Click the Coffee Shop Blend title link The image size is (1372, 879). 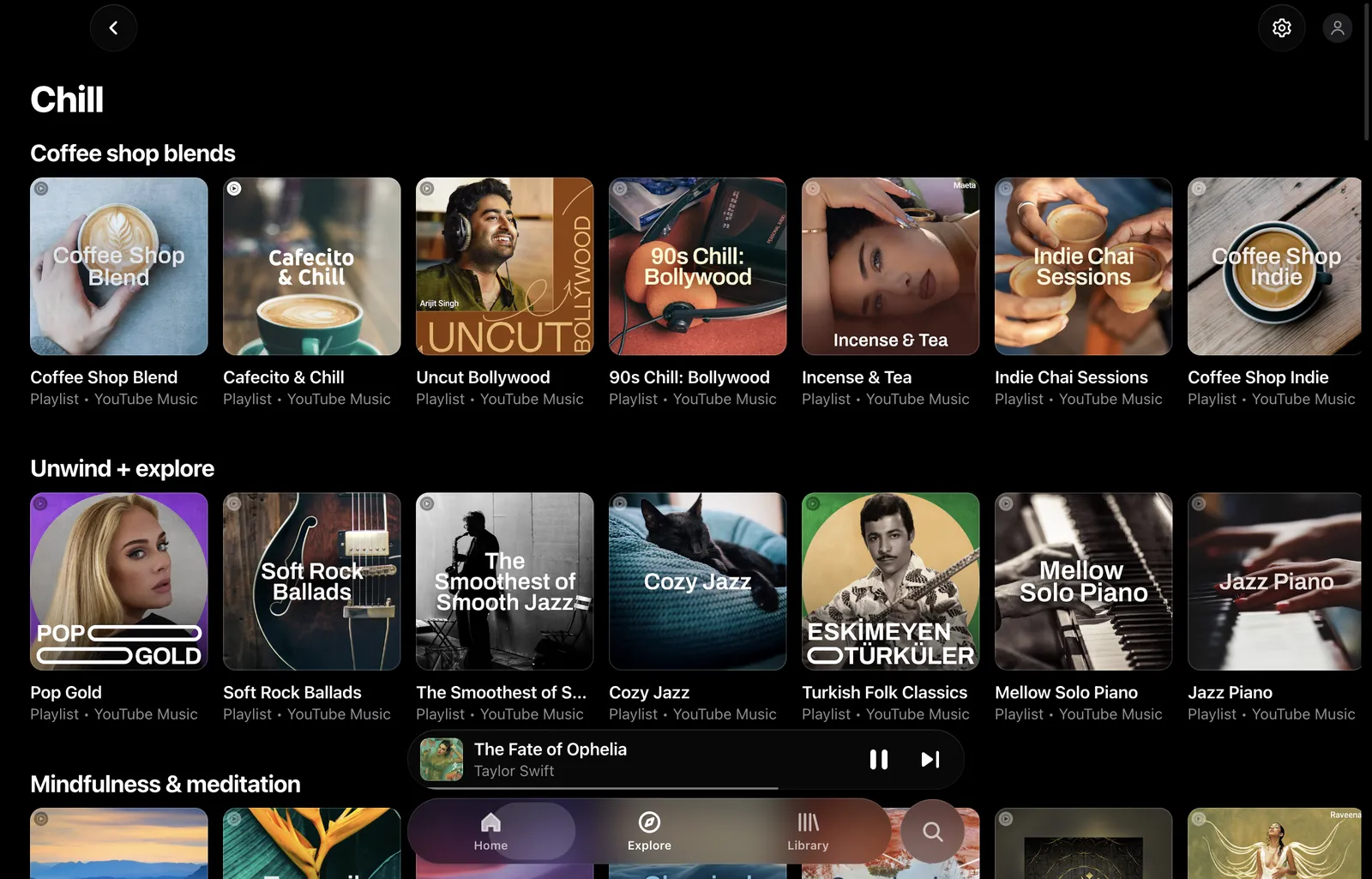(104, 377)
